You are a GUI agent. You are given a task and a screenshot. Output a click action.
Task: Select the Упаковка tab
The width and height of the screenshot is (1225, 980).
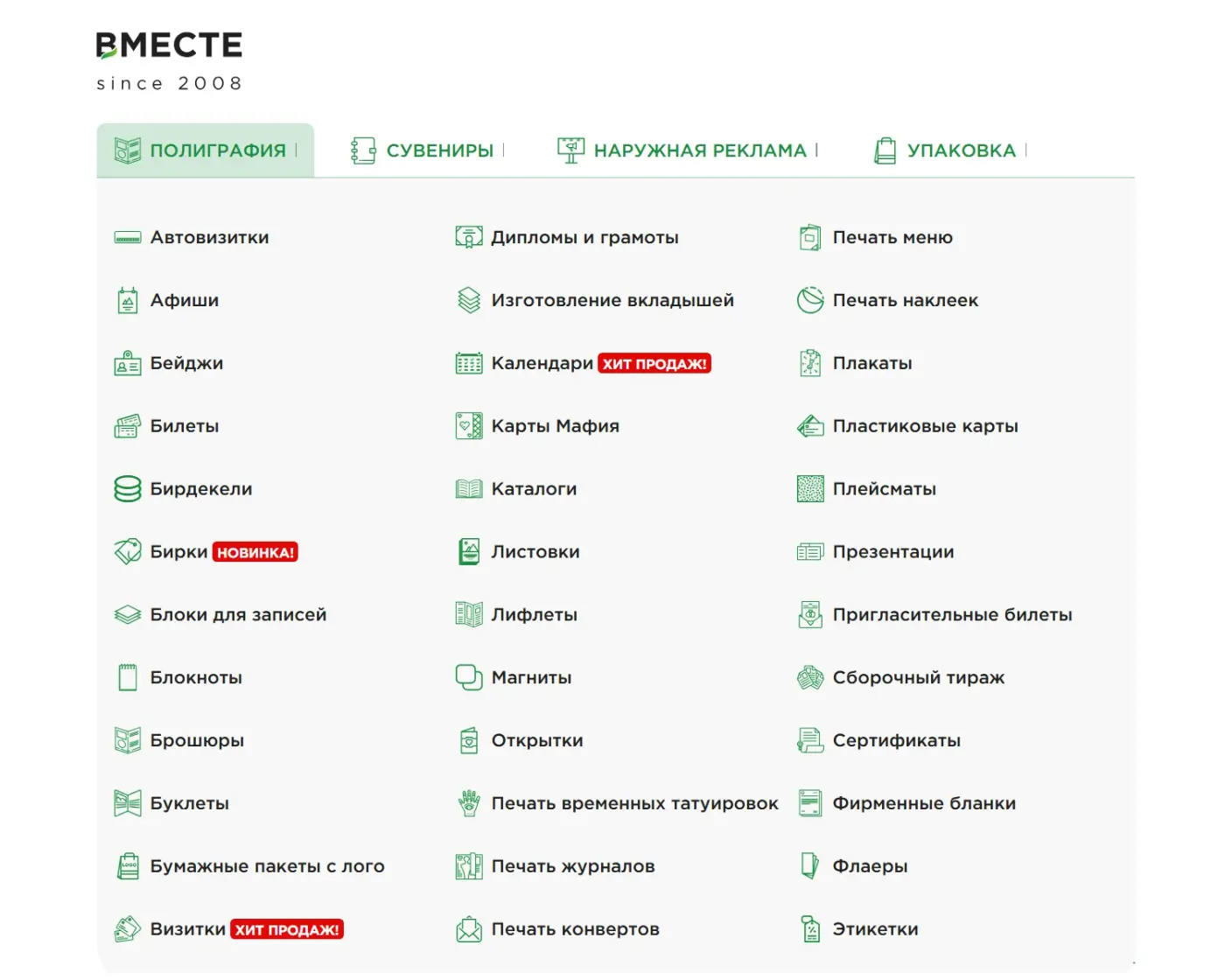(x=950, y=150)
